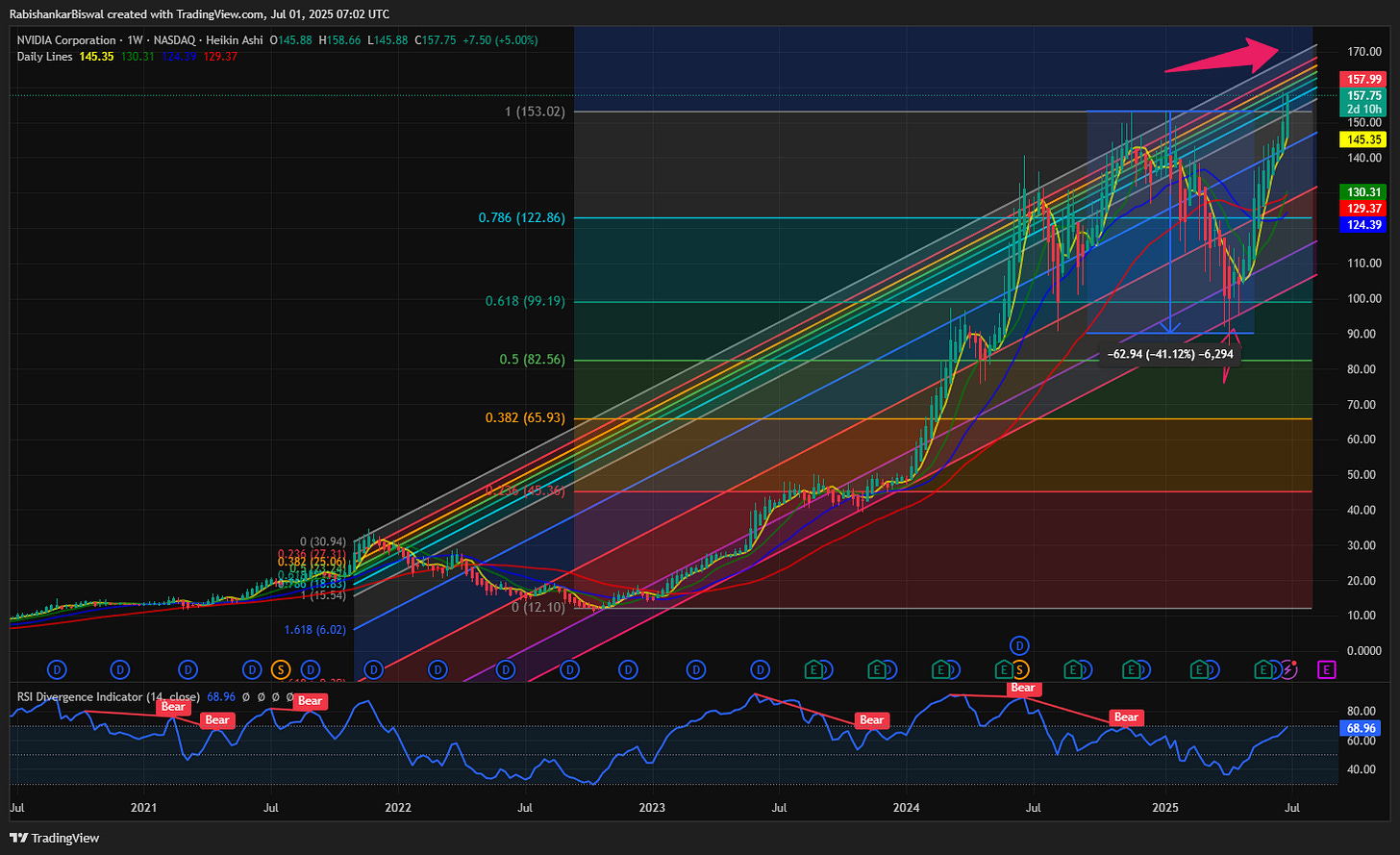Click the -62.94 (-41.12%) measurement label
This screenshot has width=1400, height=855.
pyautogui.click(x=1170, y=354)
